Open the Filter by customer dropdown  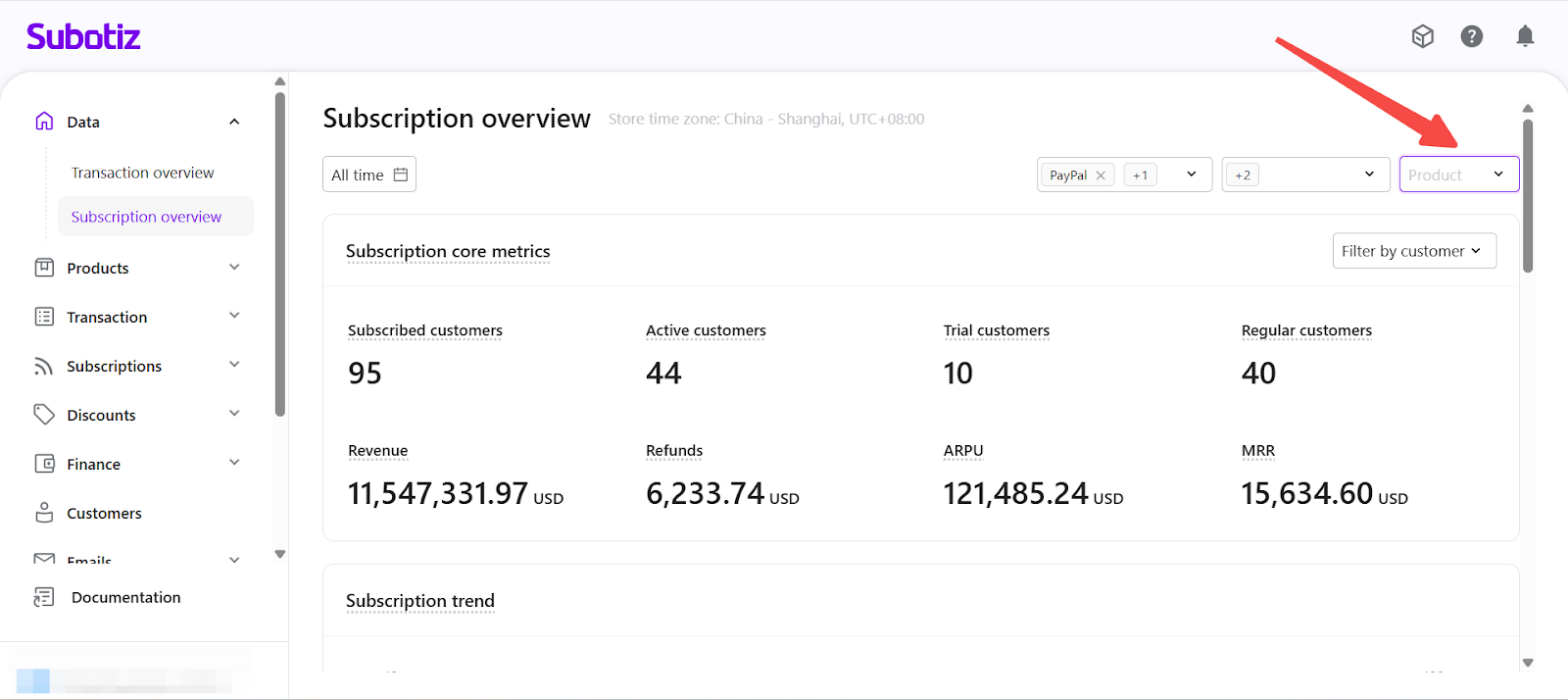(1413, 251)
